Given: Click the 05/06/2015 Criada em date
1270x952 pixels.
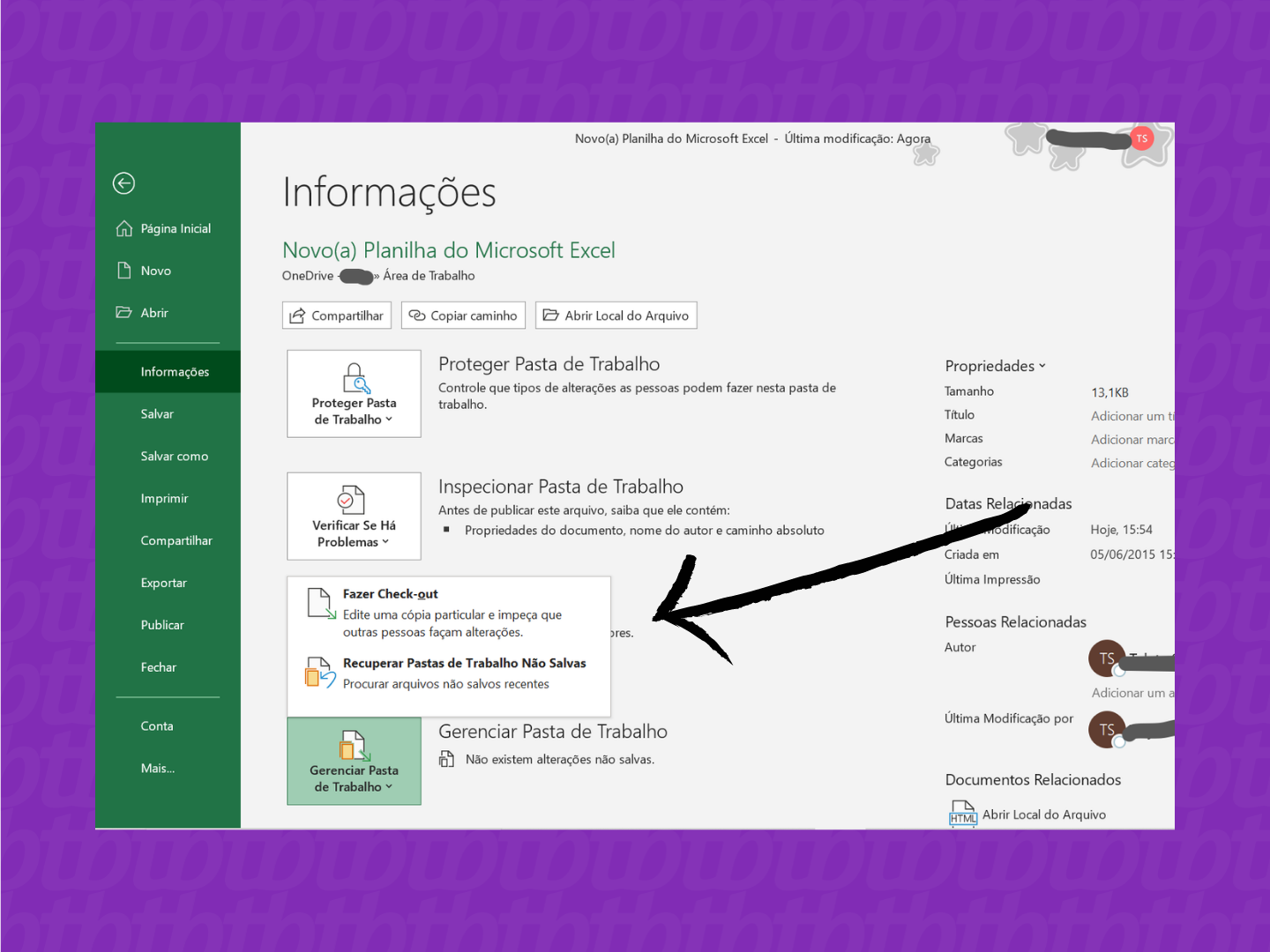Looking at the screenshot, I should click(x=1132, y=554).
